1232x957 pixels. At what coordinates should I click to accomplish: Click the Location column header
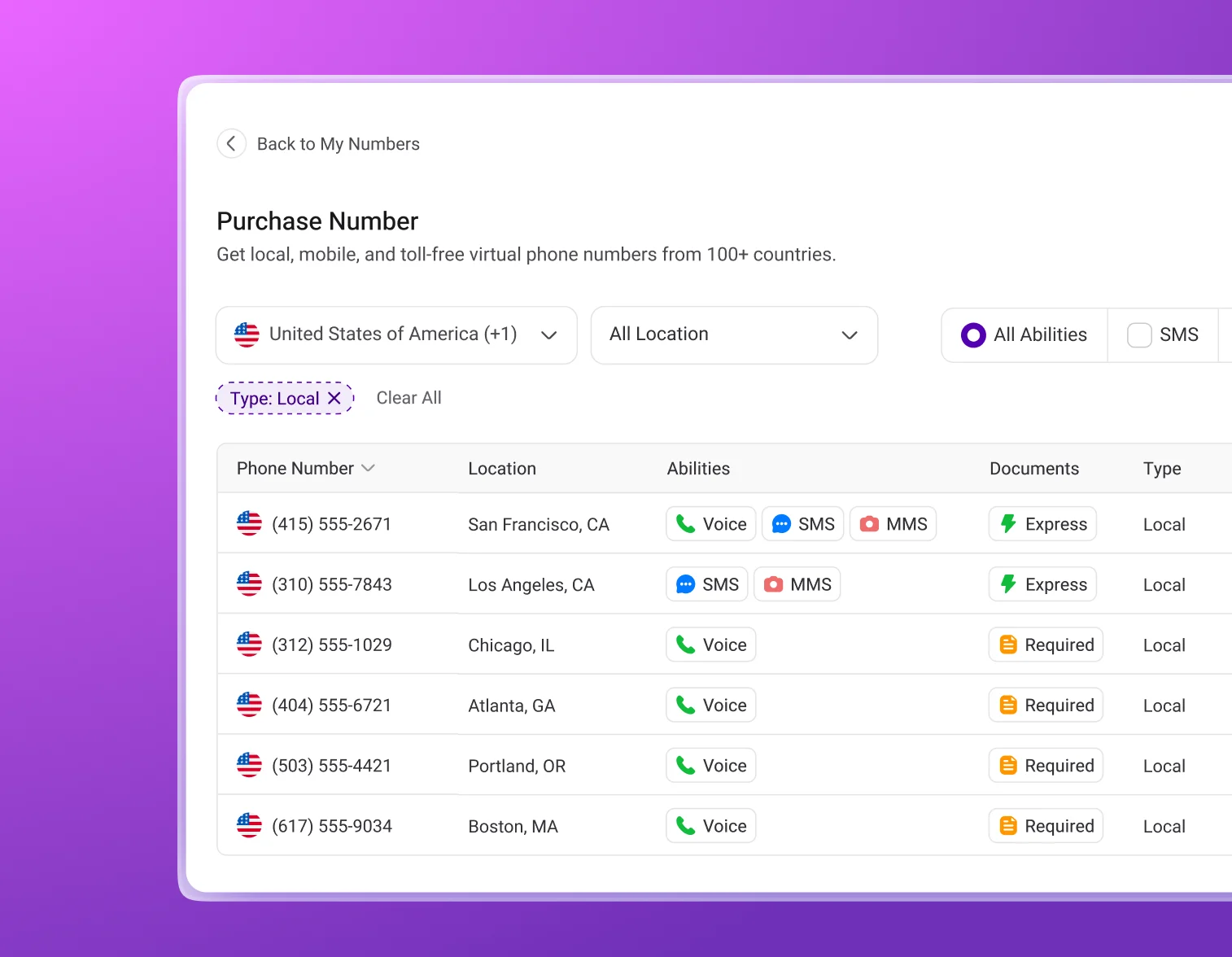[x=502, y=469]
